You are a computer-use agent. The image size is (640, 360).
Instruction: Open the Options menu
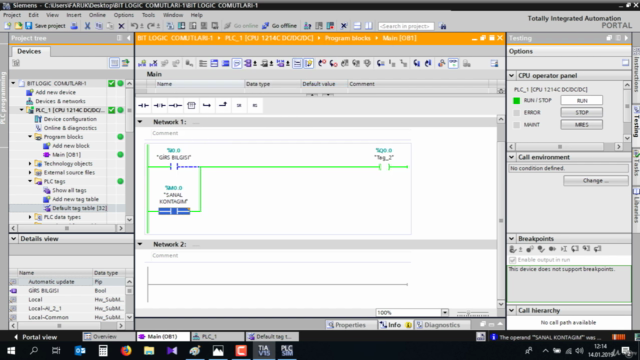point(124,15)
